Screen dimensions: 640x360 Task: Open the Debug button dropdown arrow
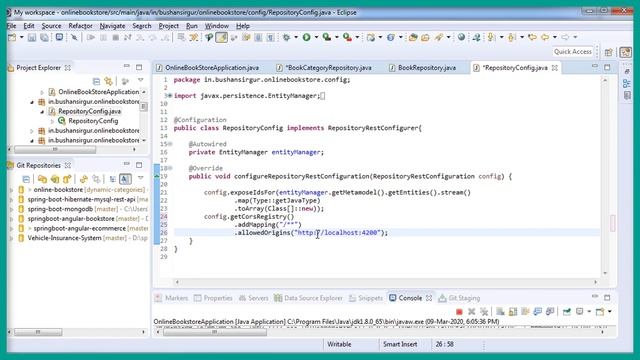296,38
